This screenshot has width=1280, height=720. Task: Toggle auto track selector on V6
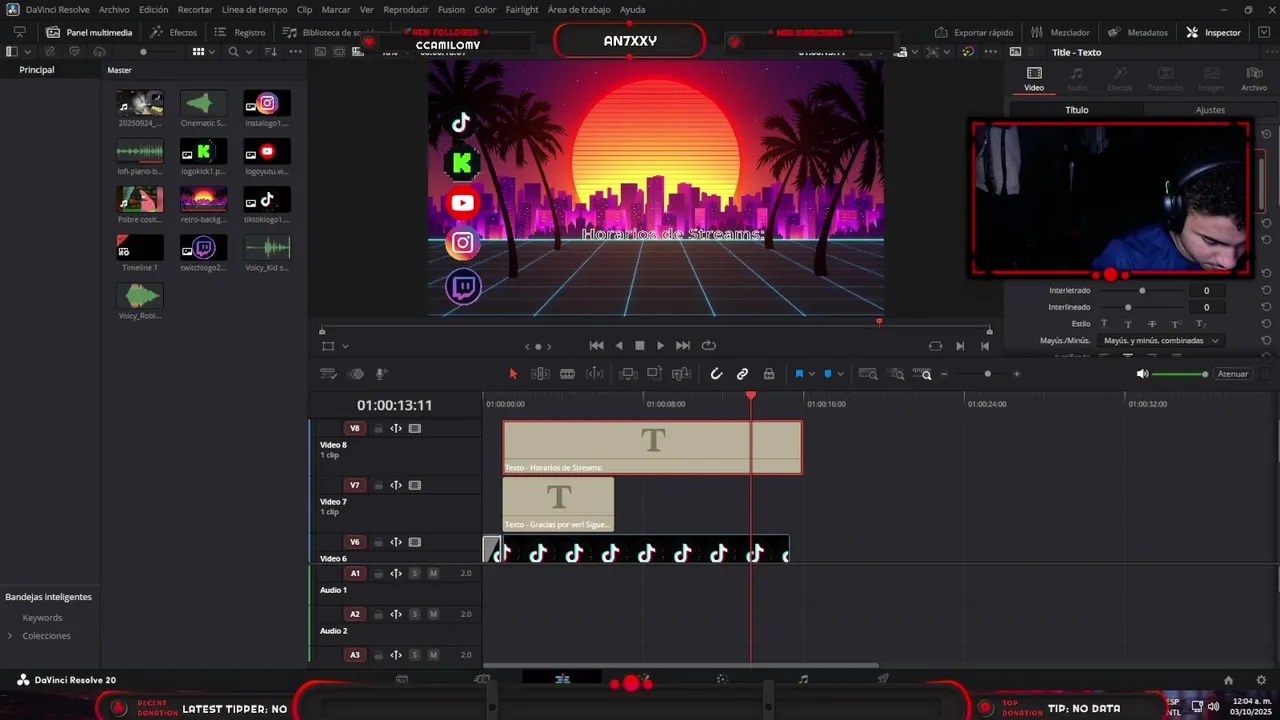(396, 543)
